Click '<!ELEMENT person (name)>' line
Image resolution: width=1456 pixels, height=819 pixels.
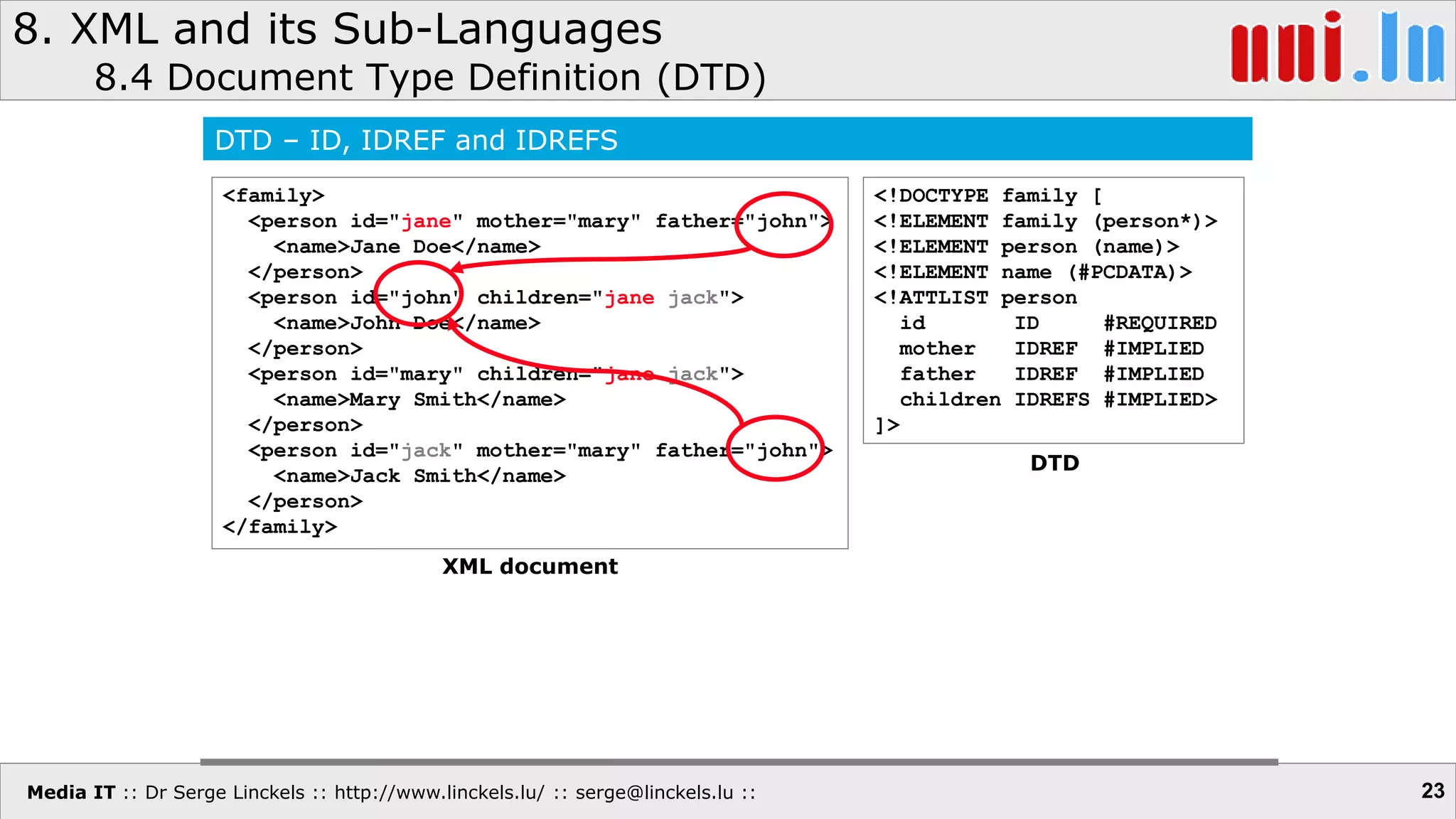pyautogui.click(x=1027, y=247)
